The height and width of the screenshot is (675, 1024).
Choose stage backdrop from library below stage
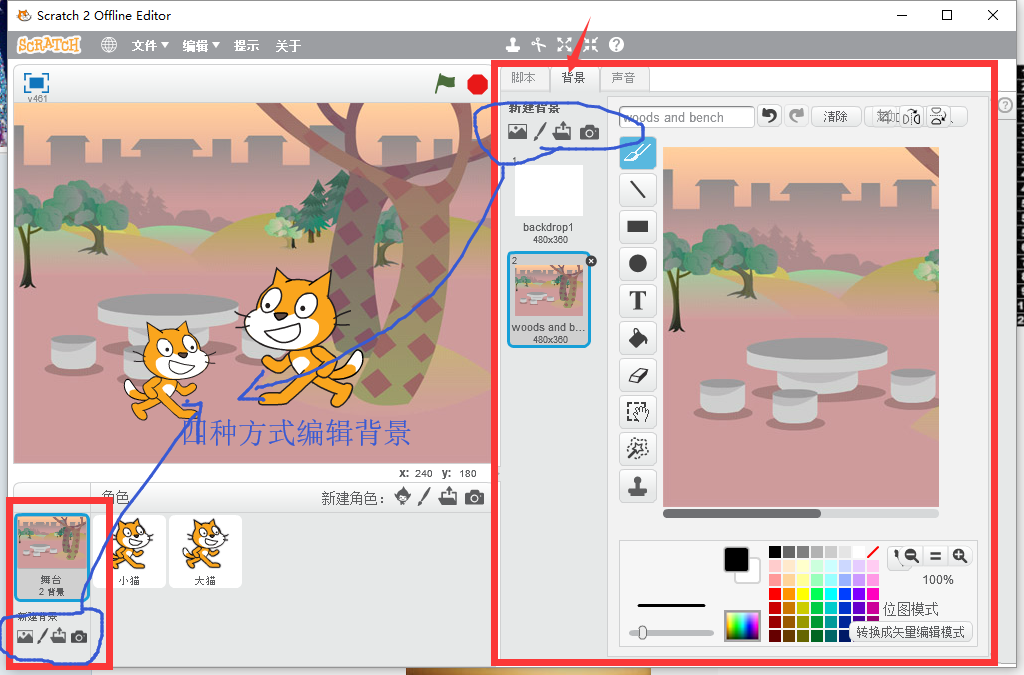click(25, 636)
